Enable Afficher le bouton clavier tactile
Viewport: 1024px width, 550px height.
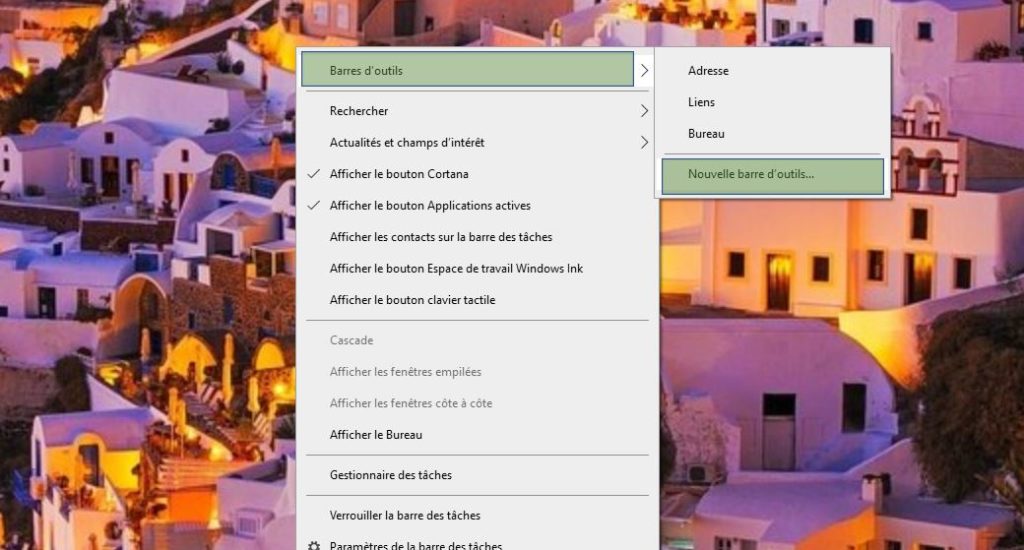(477, 300)
